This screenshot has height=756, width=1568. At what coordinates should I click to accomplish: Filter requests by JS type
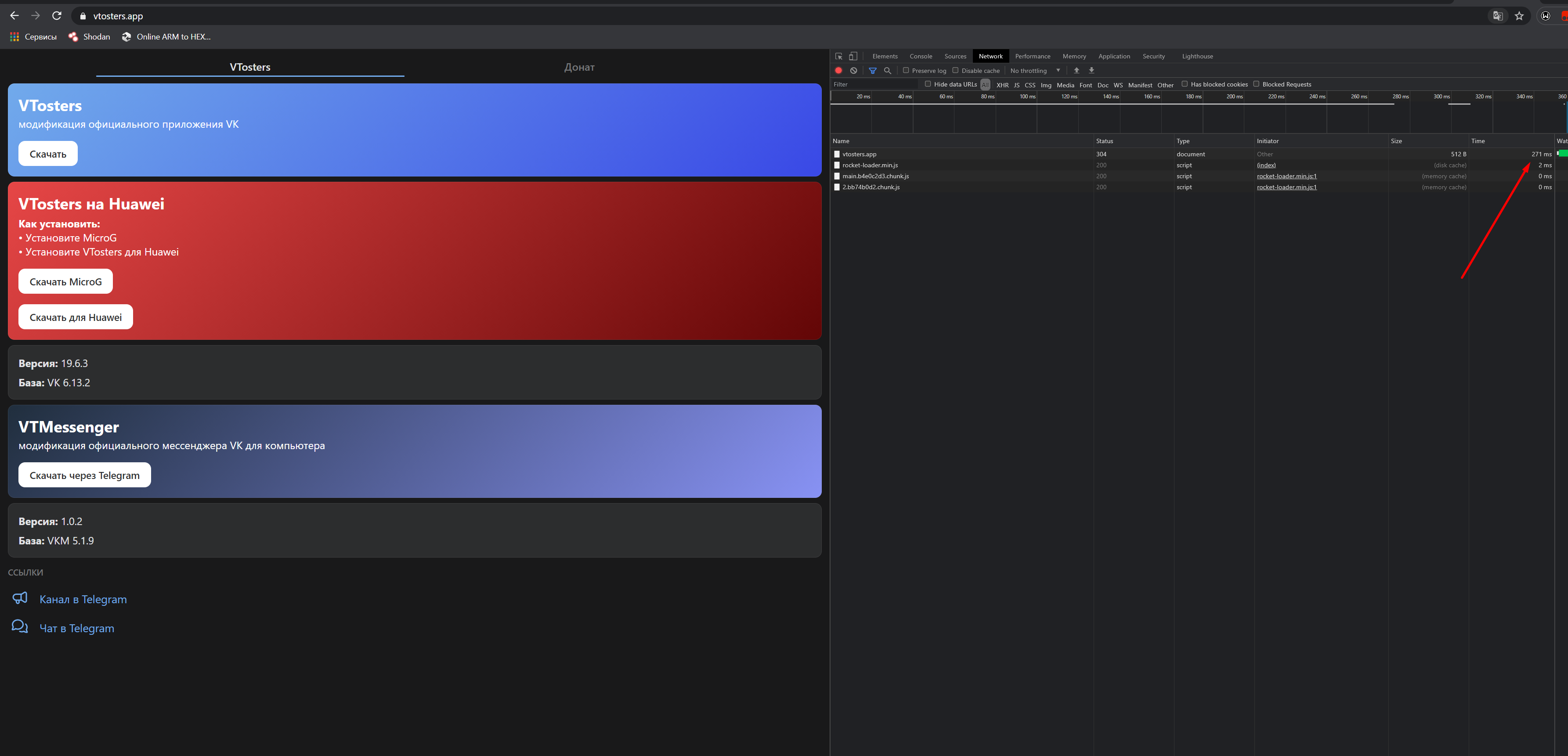point(1016,85)
